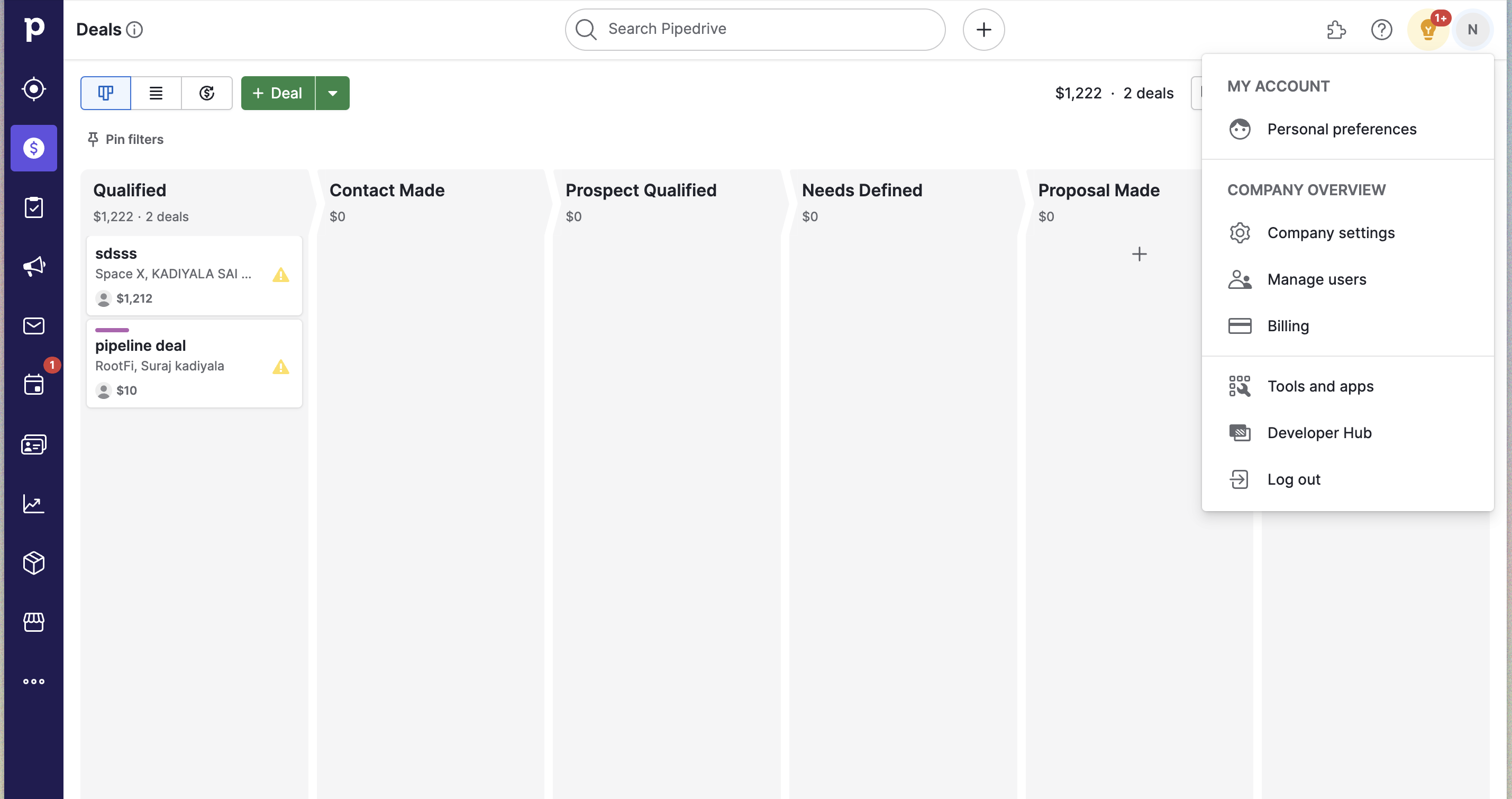Switch to list view of deals
The height and width of the screenshot is (799, 1512).
(156, 93)
